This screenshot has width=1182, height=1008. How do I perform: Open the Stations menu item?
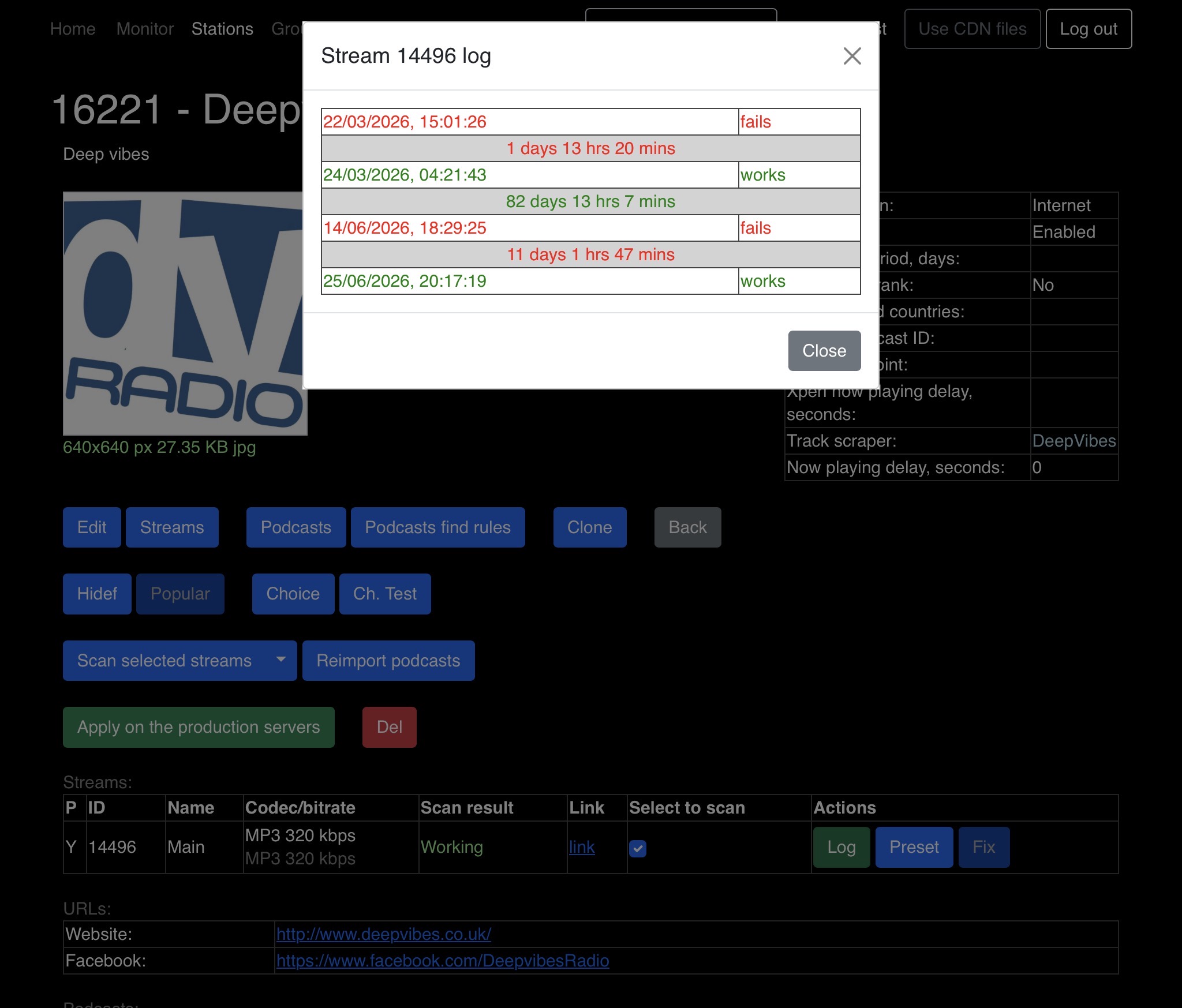click(x=222, y=29)
